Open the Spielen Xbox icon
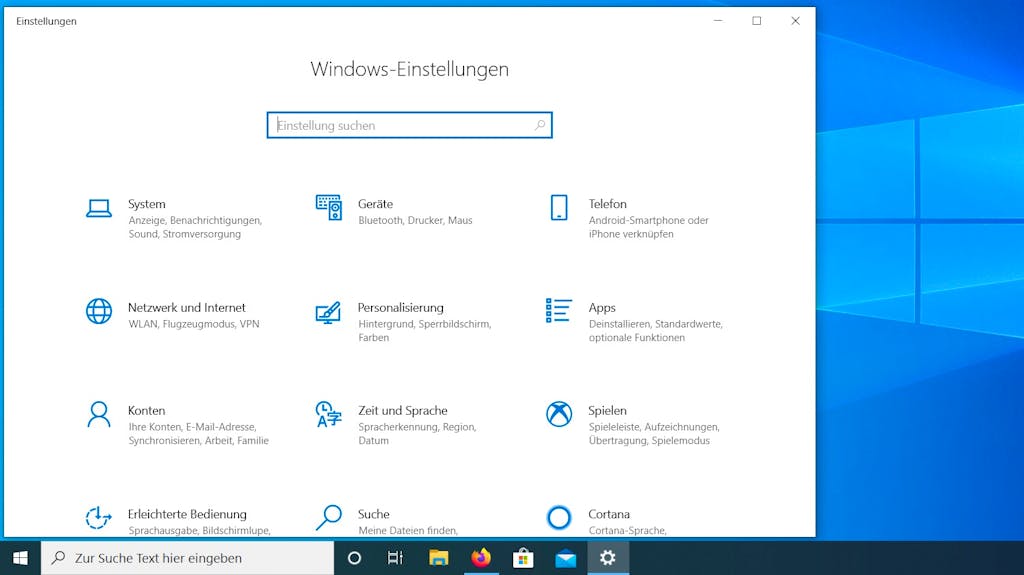The width and height of the screenshot is (1024, 575). tap(559, 414)
